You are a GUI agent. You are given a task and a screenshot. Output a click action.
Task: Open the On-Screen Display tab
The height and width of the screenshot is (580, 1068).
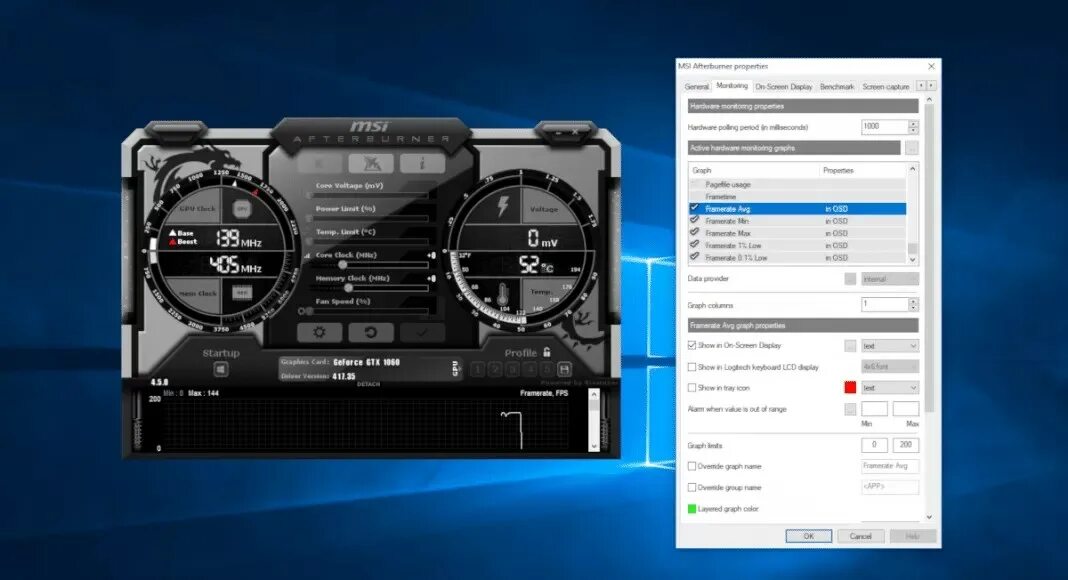click(x=783, y=87)
